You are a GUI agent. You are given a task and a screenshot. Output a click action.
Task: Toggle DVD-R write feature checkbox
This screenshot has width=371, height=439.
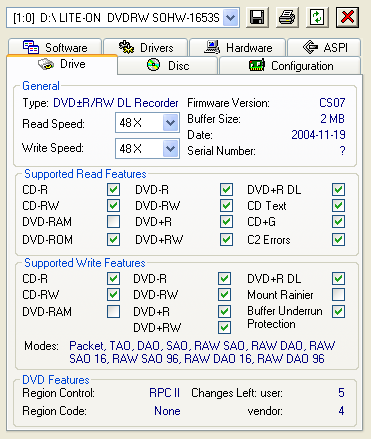click(224, 279)
